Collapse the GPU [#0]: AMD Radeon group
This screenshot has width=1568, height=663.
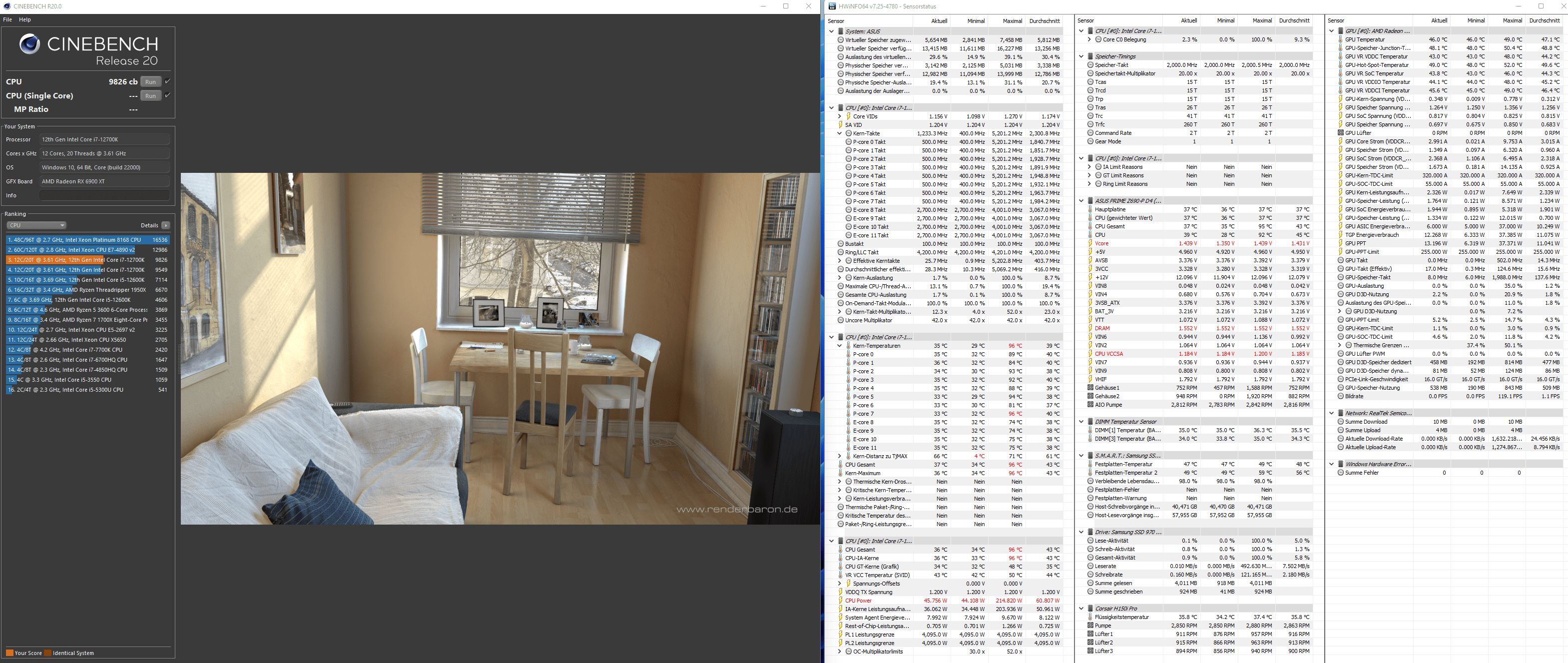tap(1331, 30)
